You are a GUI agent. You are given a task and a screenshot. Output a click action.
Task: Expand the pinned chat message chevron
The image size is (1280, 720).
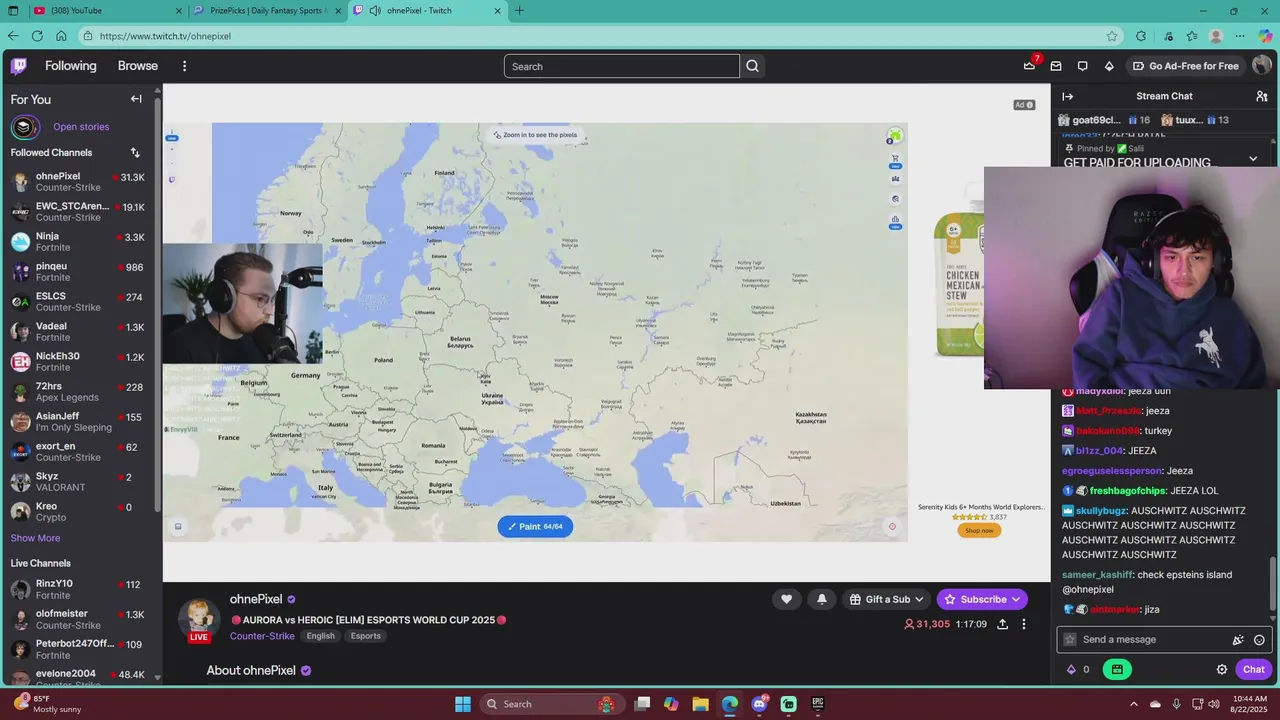coord(1253,159)
